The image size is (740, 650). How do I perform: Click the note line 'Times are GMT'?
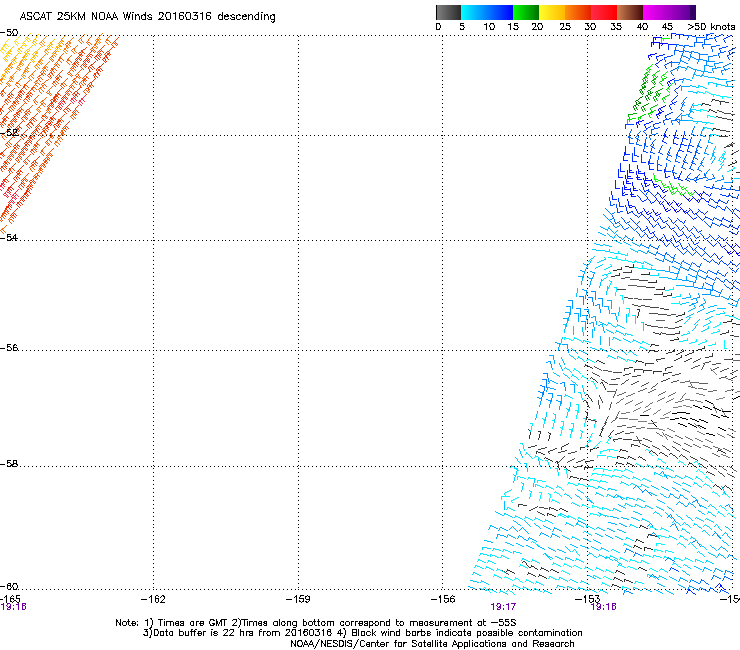pos(315,623)
